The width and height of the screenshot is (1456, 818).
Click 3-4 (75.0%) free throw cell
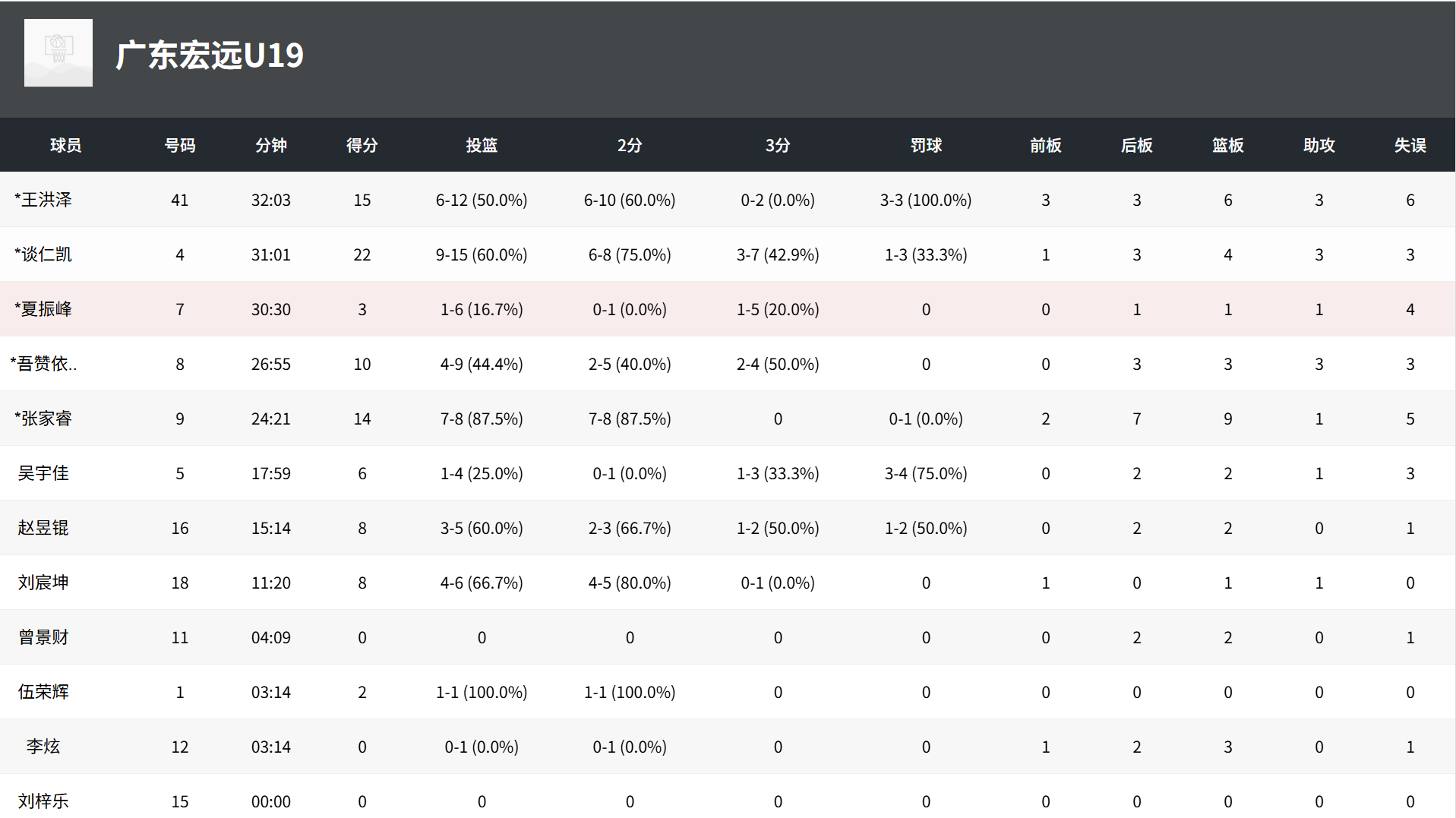(x=926, y=473)
